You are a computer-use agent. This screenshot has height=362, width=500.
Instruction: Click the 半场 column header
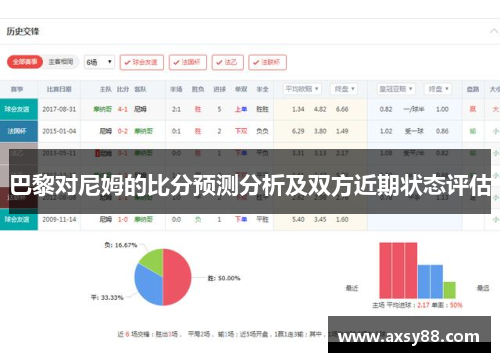tap(176, 89)
